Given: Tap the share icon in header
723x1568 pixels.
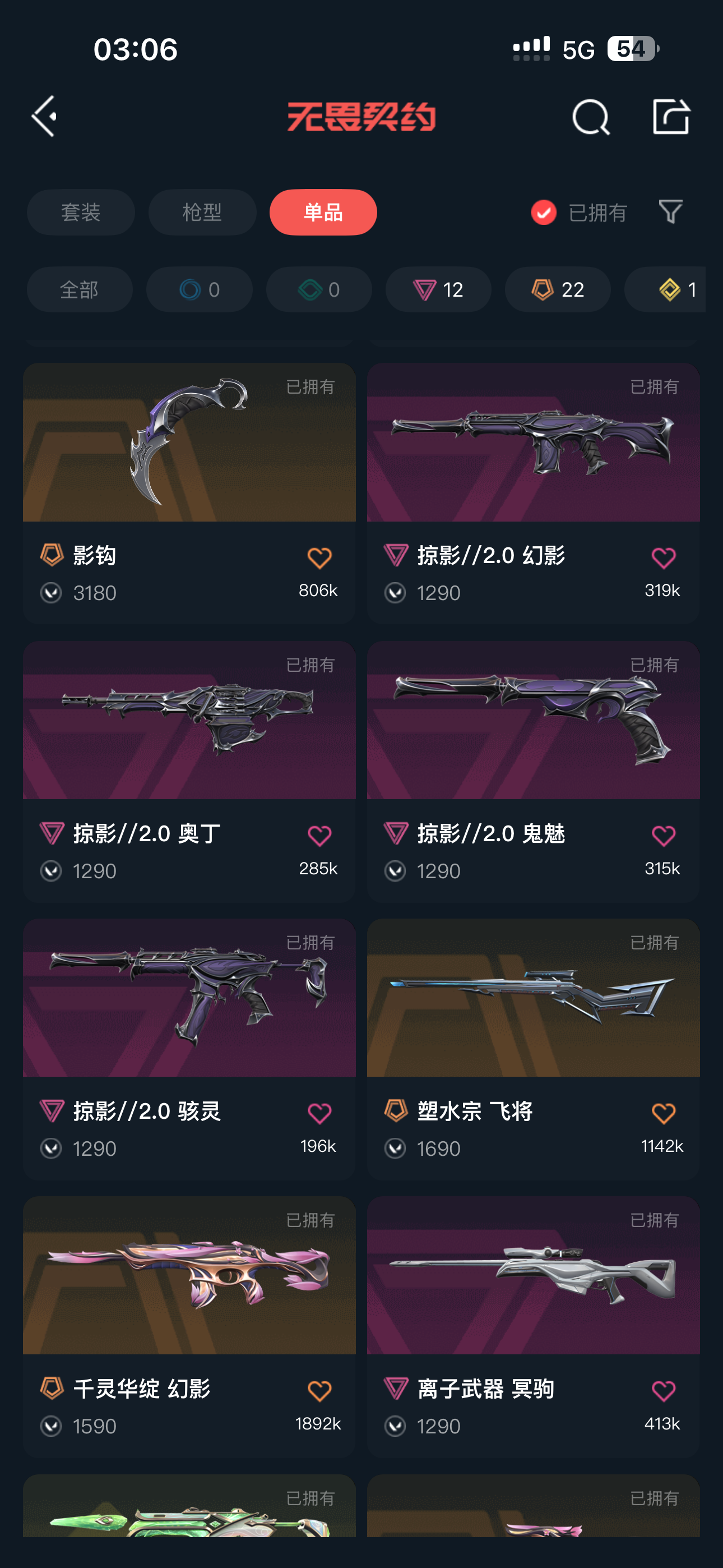Looking at the screenshot, I should pyautogui.click(x=671, y=116).
